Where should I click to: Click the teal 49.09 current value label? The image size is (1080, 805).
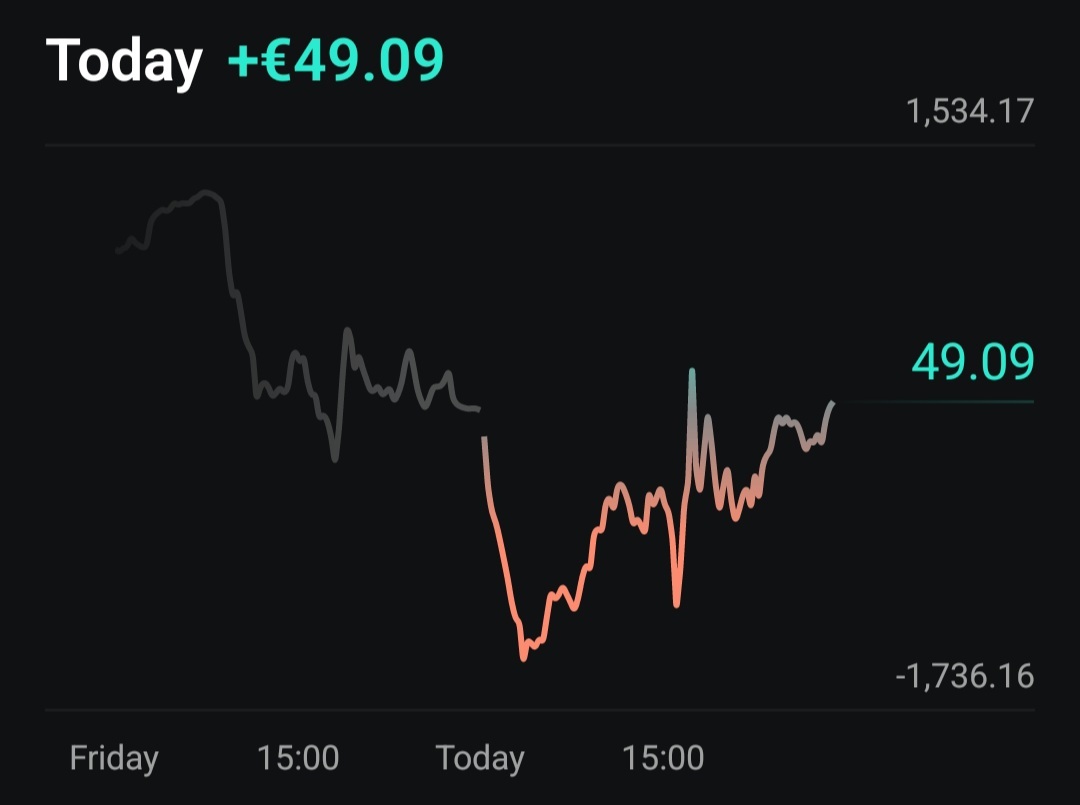[x=972, y=362]
